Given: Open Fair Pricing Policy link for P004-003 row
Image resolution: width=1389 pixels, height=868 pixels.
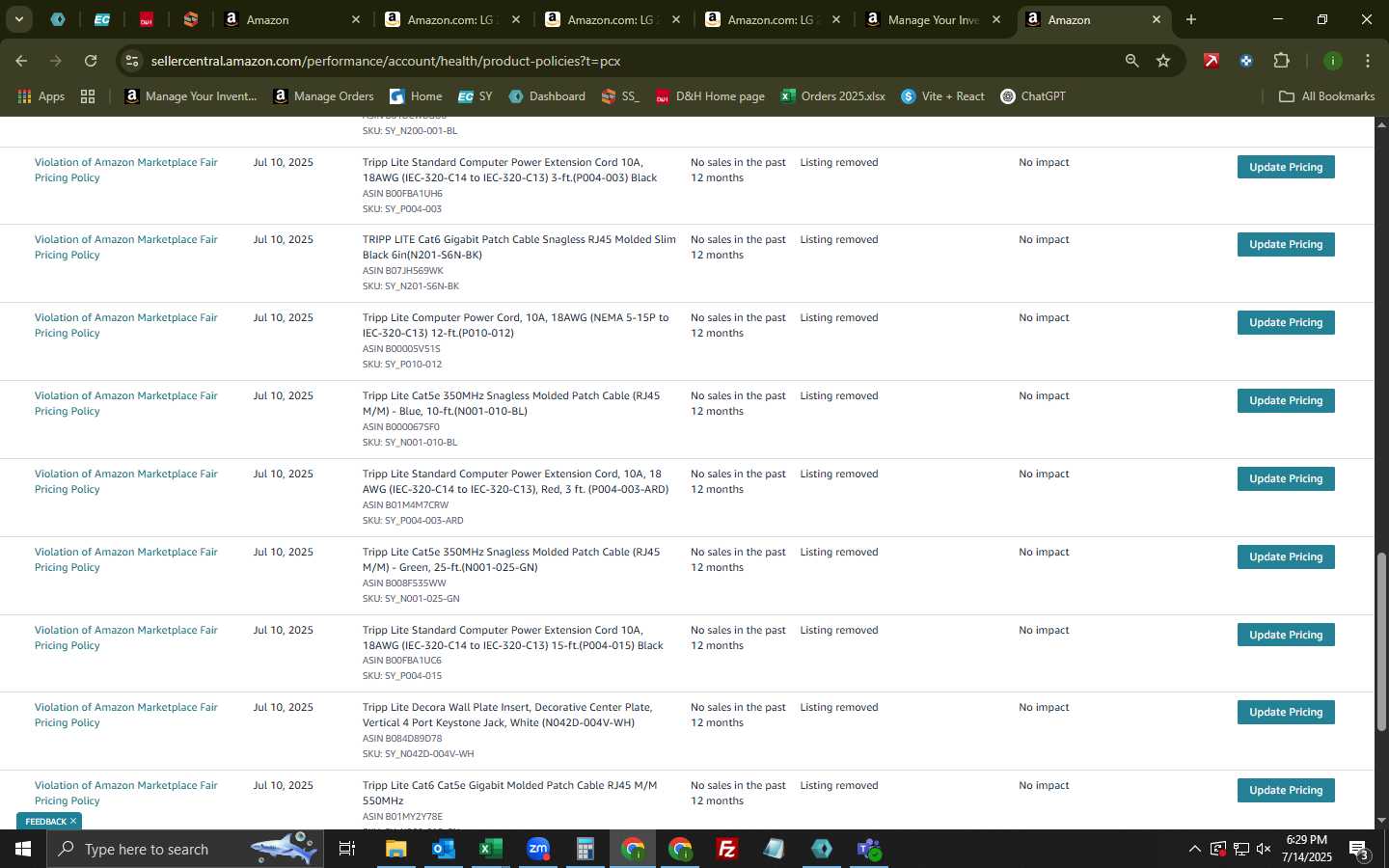Looking at the screenshot, I should (x=126, y=170).
